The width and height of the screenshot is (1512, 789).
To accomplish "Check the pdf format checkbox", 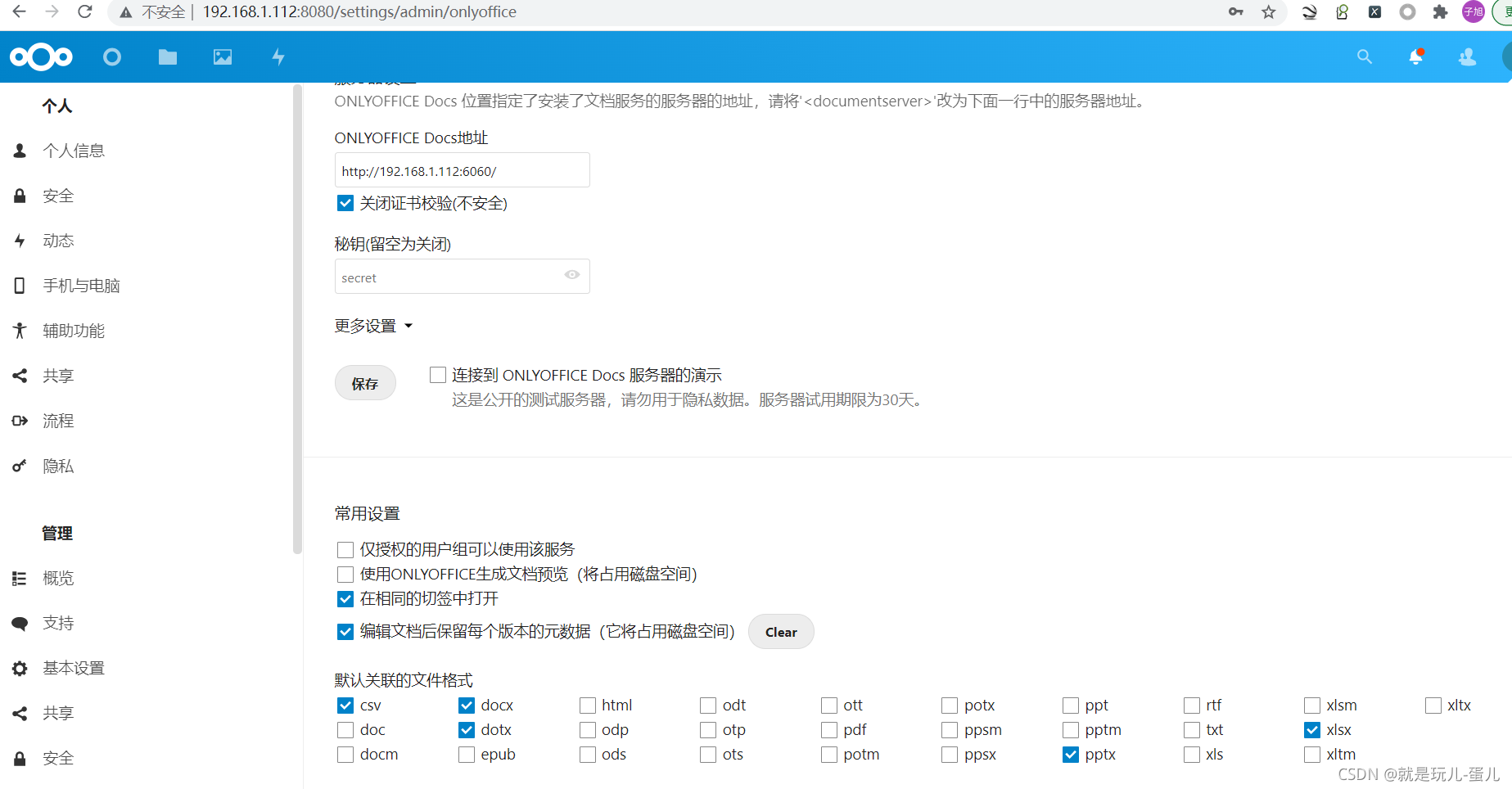I will coord(829,729).
